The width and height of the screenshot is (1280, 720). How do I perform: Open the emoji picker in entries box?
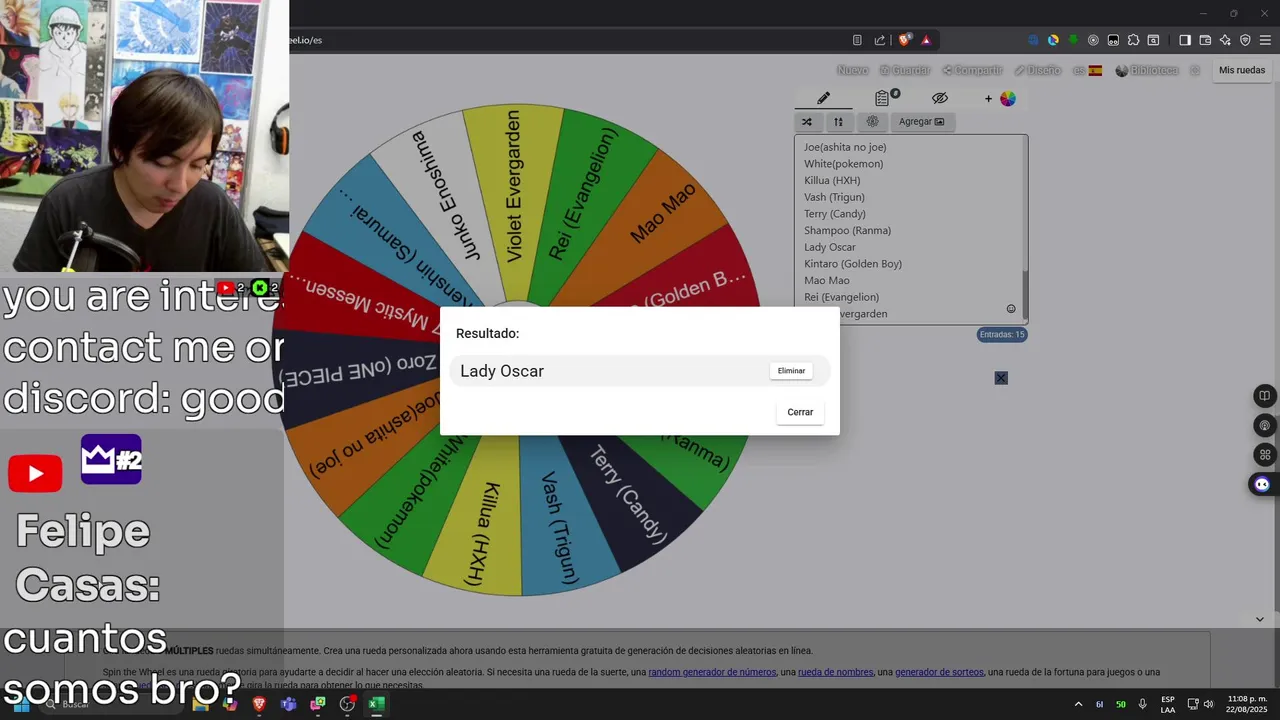[1011, 309]
